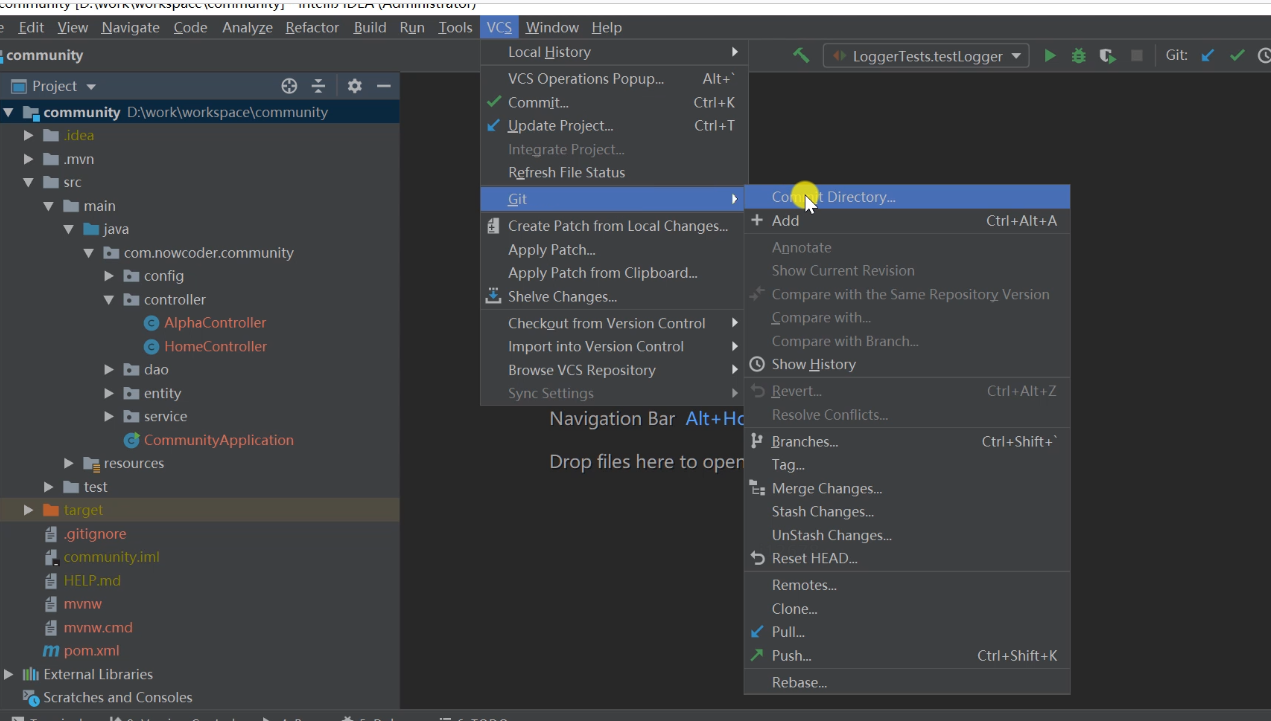Choose Reset HEAD...
The height and width of the screenshot is (721, 1271).
[x=907, y=558]
